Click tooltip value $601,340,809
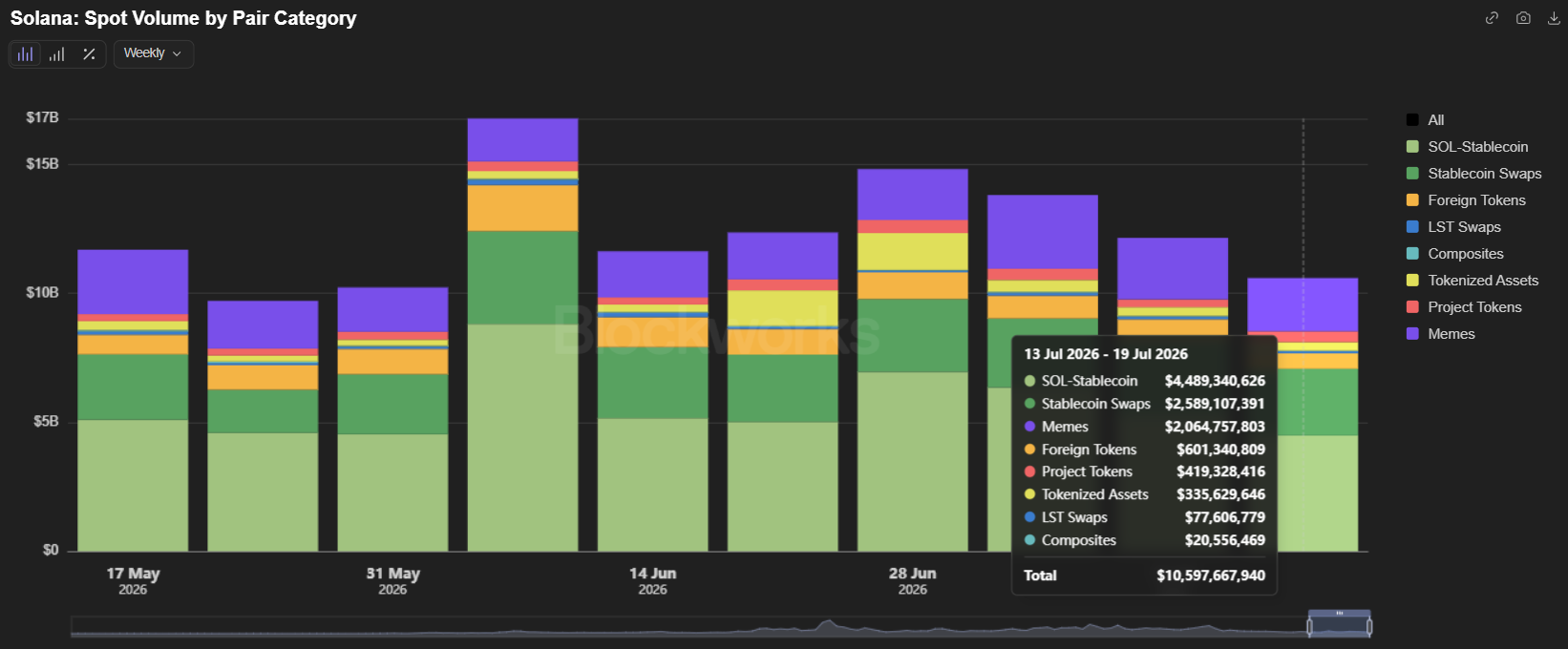Image resolution: width=1568 pixels, height=649 pixels. point(1220,450)
